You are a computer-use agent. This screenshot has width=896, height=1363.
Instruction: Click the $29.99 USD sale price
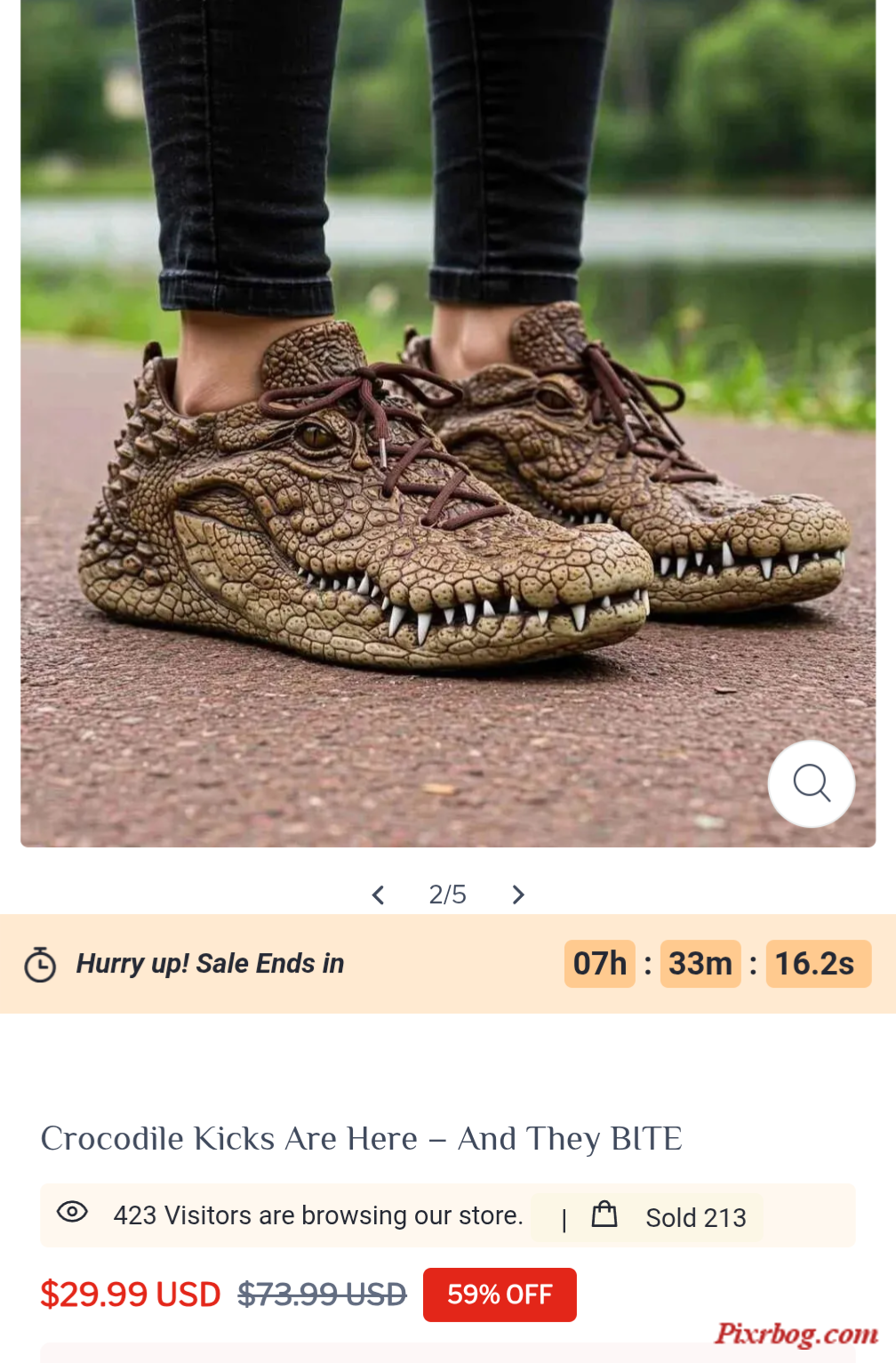(x=131, y=1295)
